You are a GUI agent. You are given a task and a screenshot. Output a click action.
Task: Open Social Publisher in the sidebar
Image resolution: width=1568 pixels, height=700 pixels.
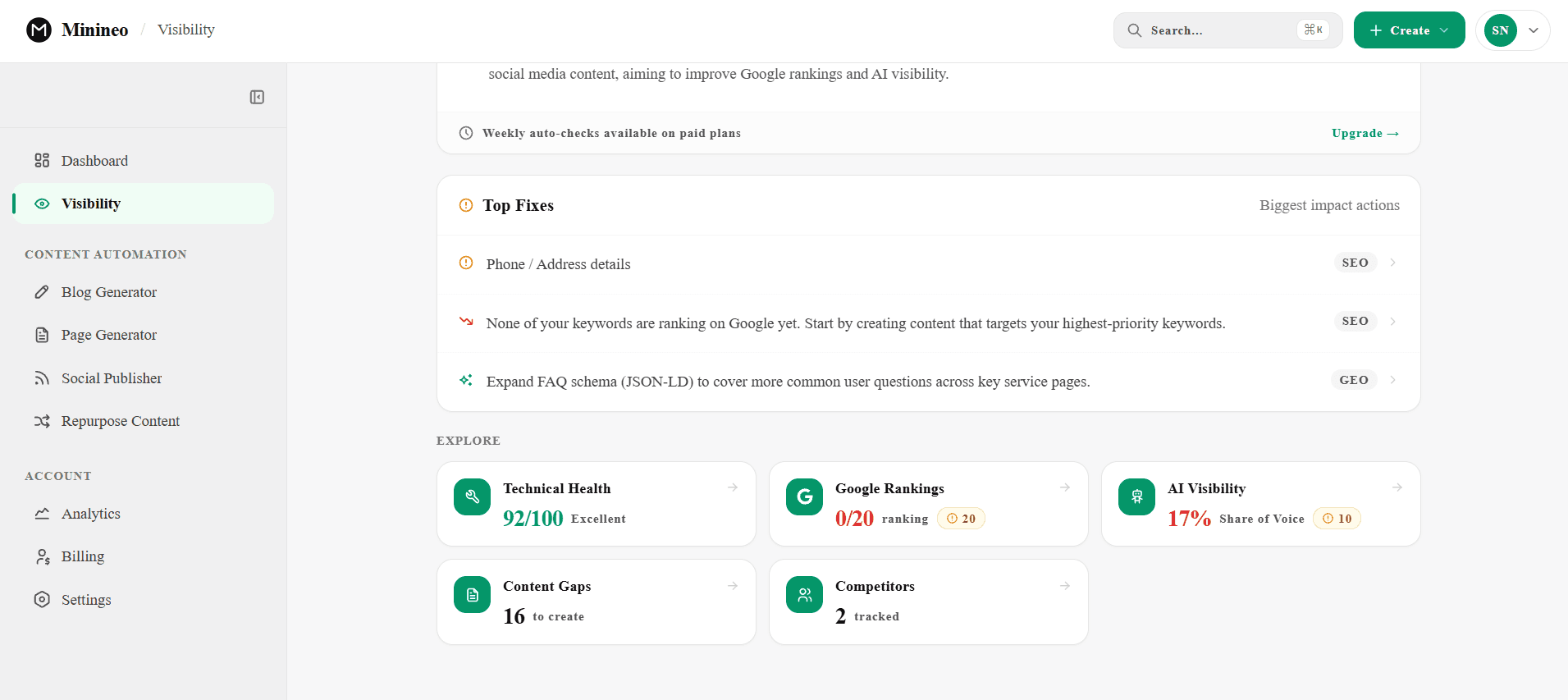(x=144, y=378)
